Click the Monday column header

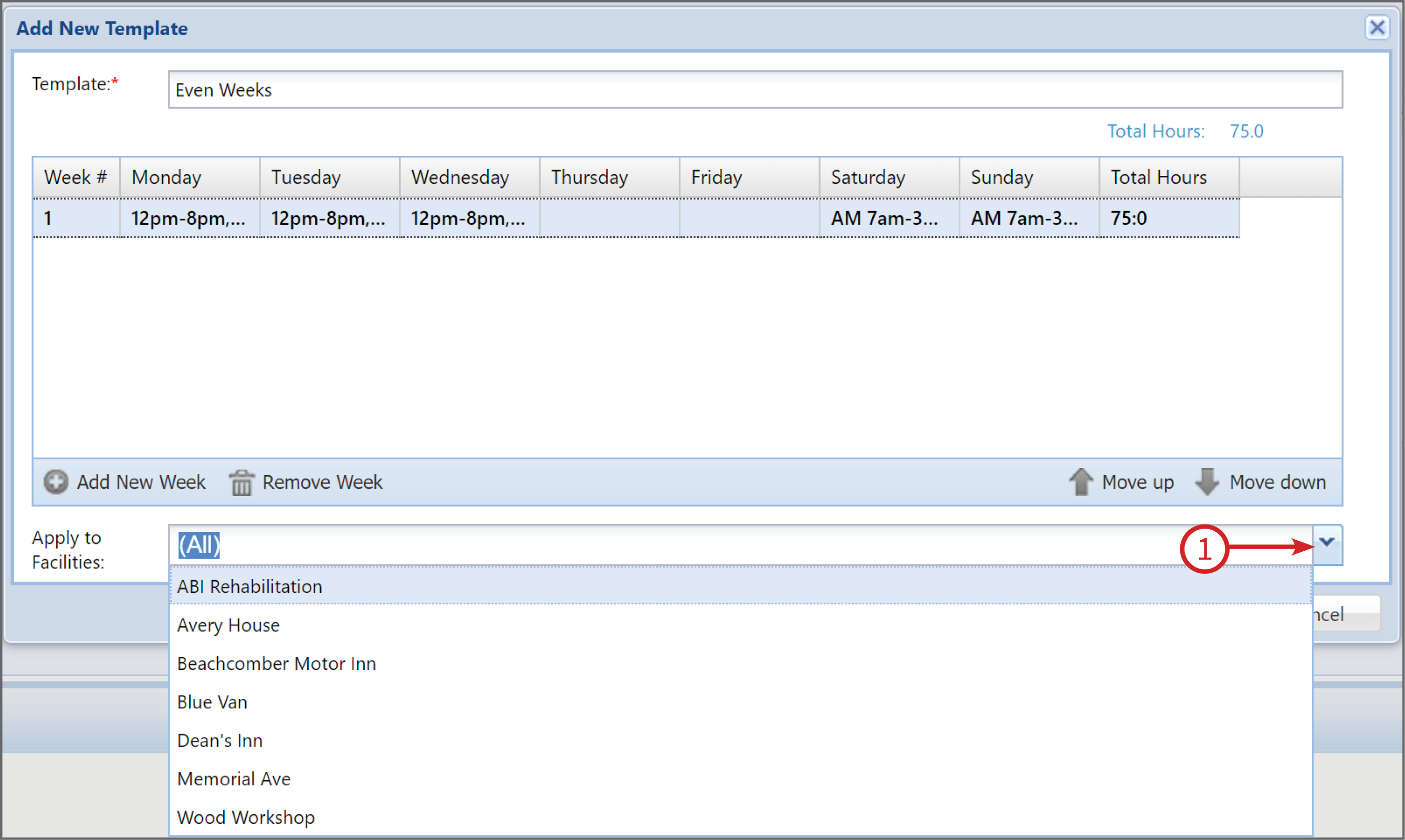click(x=190, y=177)
